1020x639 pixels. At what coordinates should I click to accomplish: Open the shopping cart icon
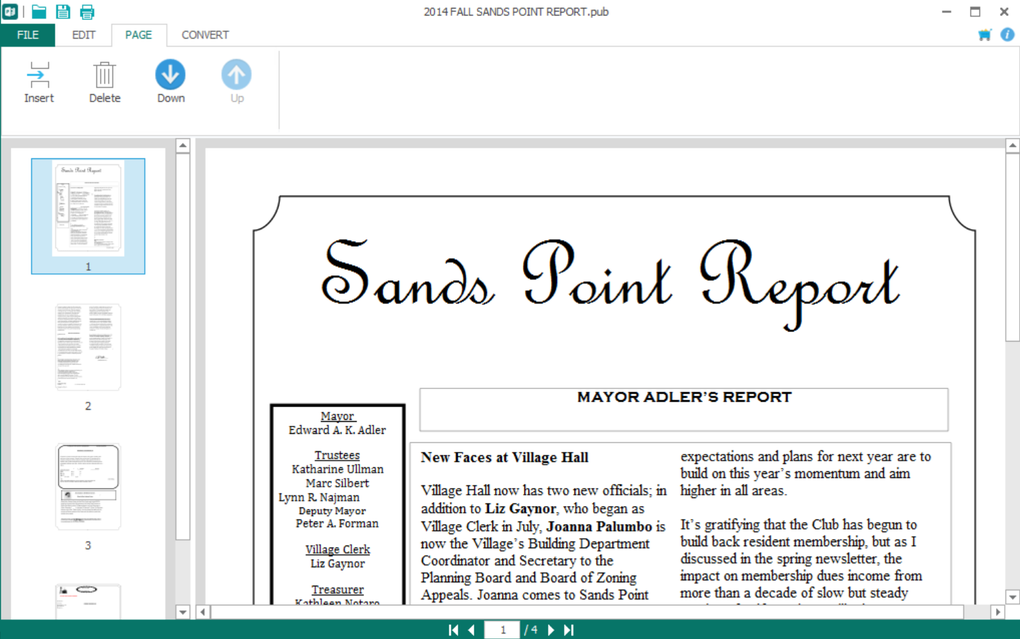point(985,34)
